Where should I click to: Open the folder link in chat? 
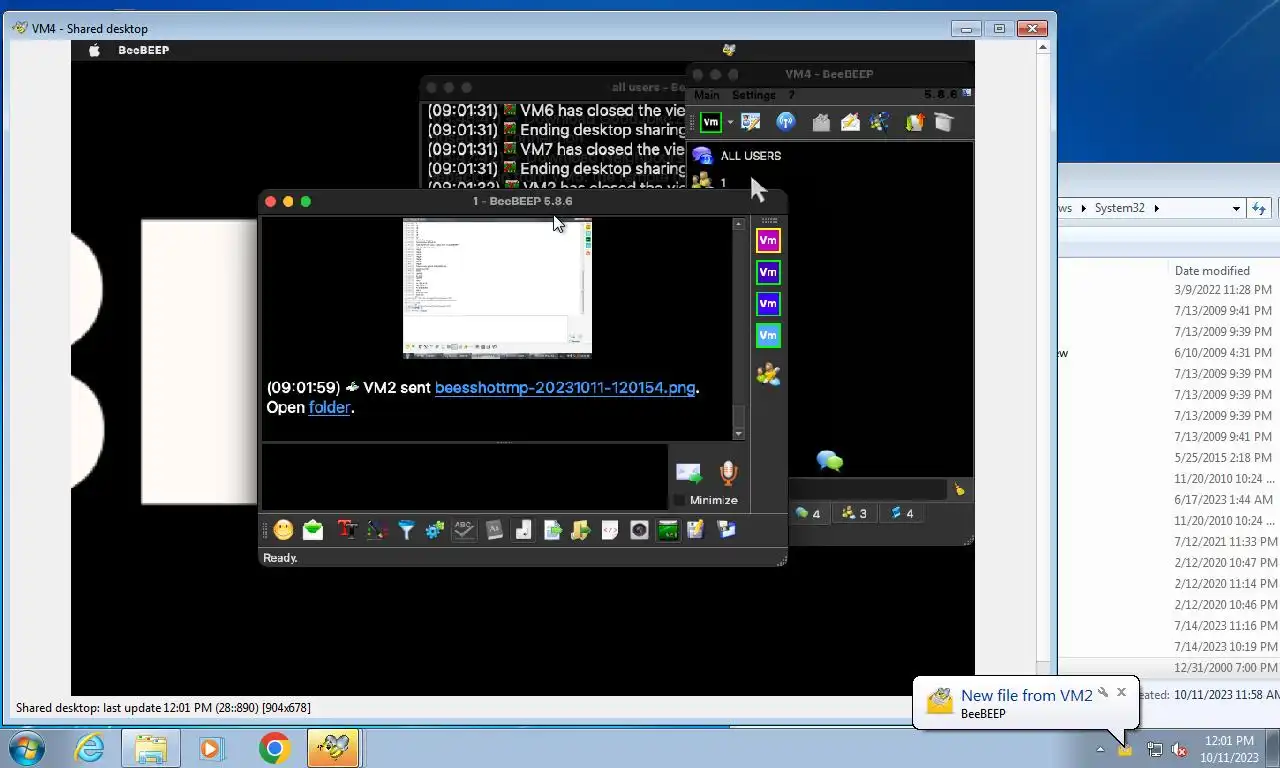click(x=329, y=407)
